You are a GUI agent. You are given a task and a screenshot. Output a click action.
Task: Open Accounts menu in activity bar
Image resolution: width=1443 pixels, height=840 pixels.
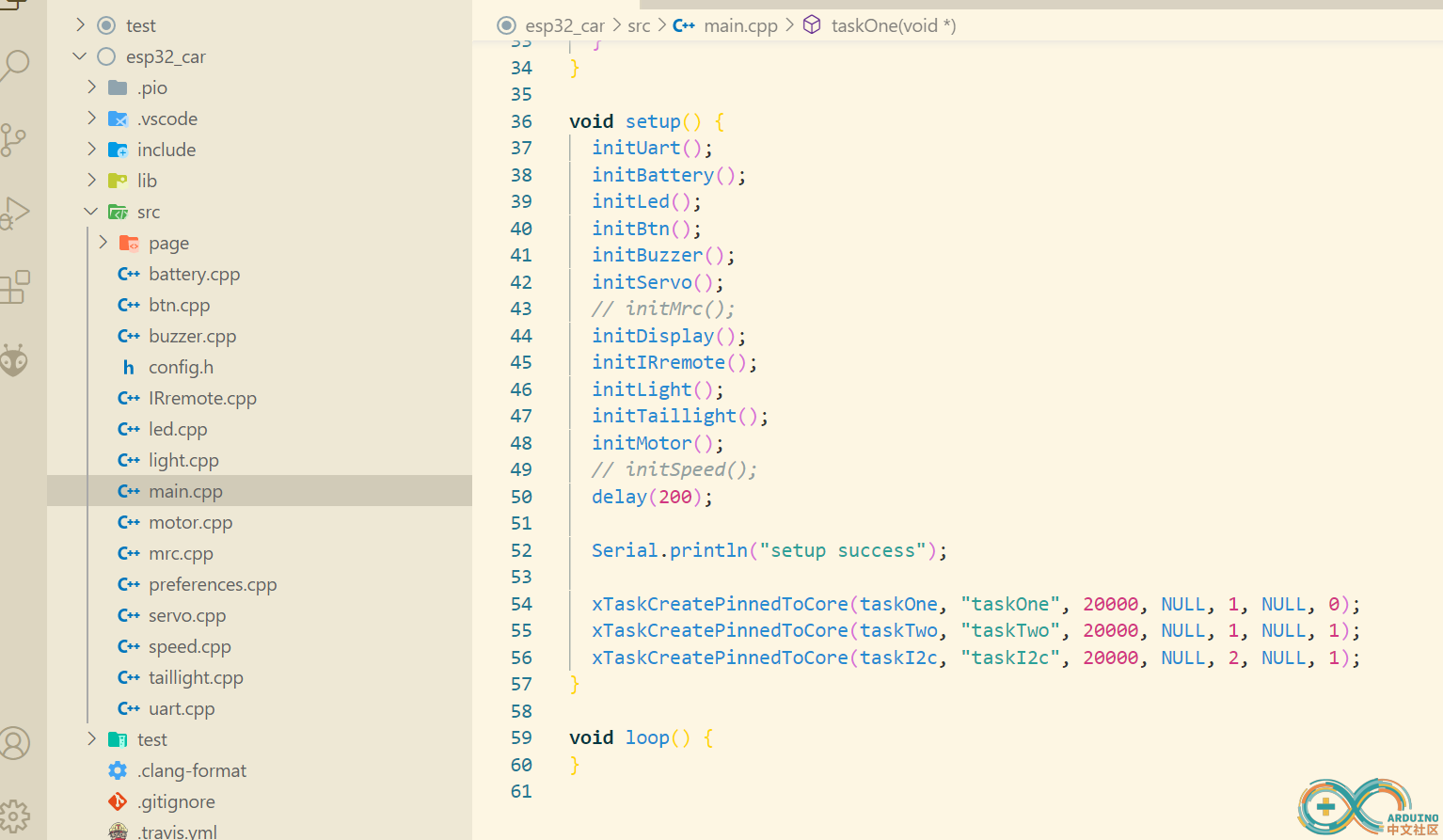pyautogui.click(x=14, y=743)
